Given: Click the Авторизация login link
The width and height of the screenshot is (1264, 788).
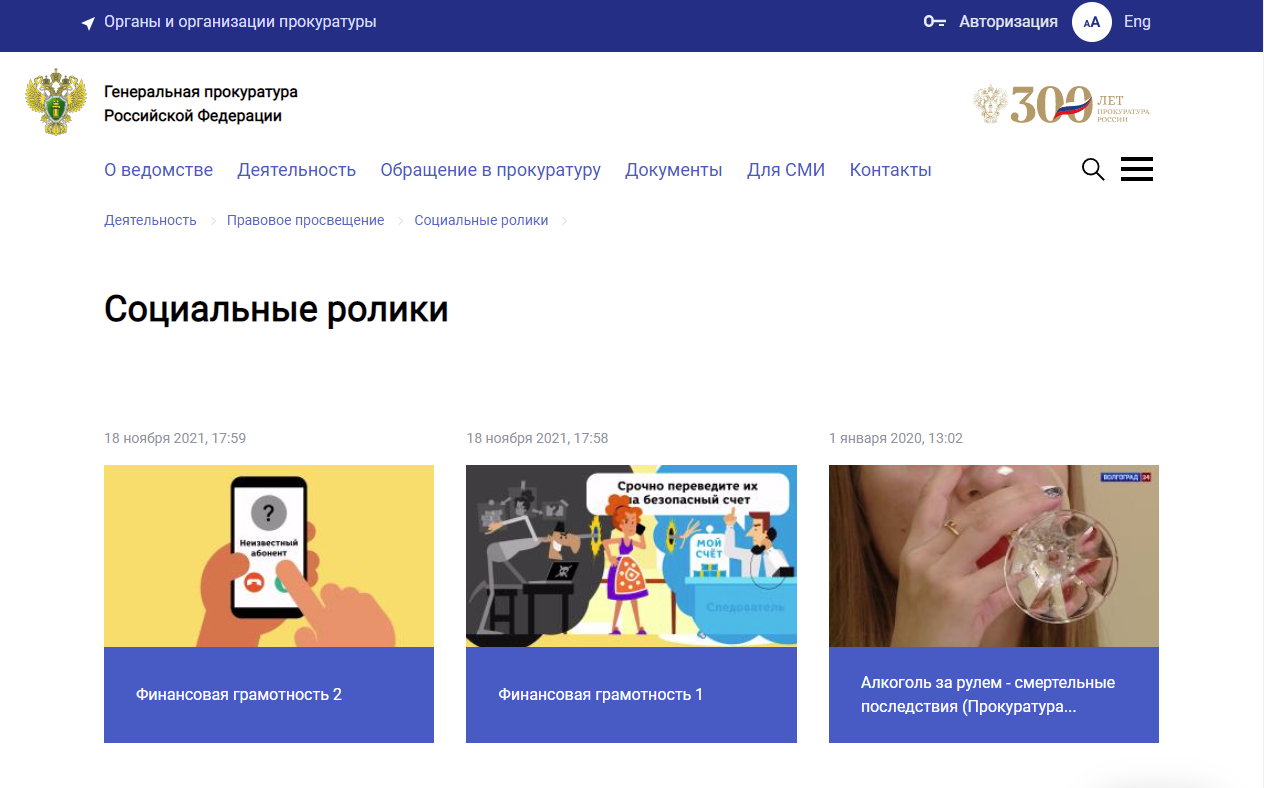Looking at the screenshot, I should coord(1008,22).
